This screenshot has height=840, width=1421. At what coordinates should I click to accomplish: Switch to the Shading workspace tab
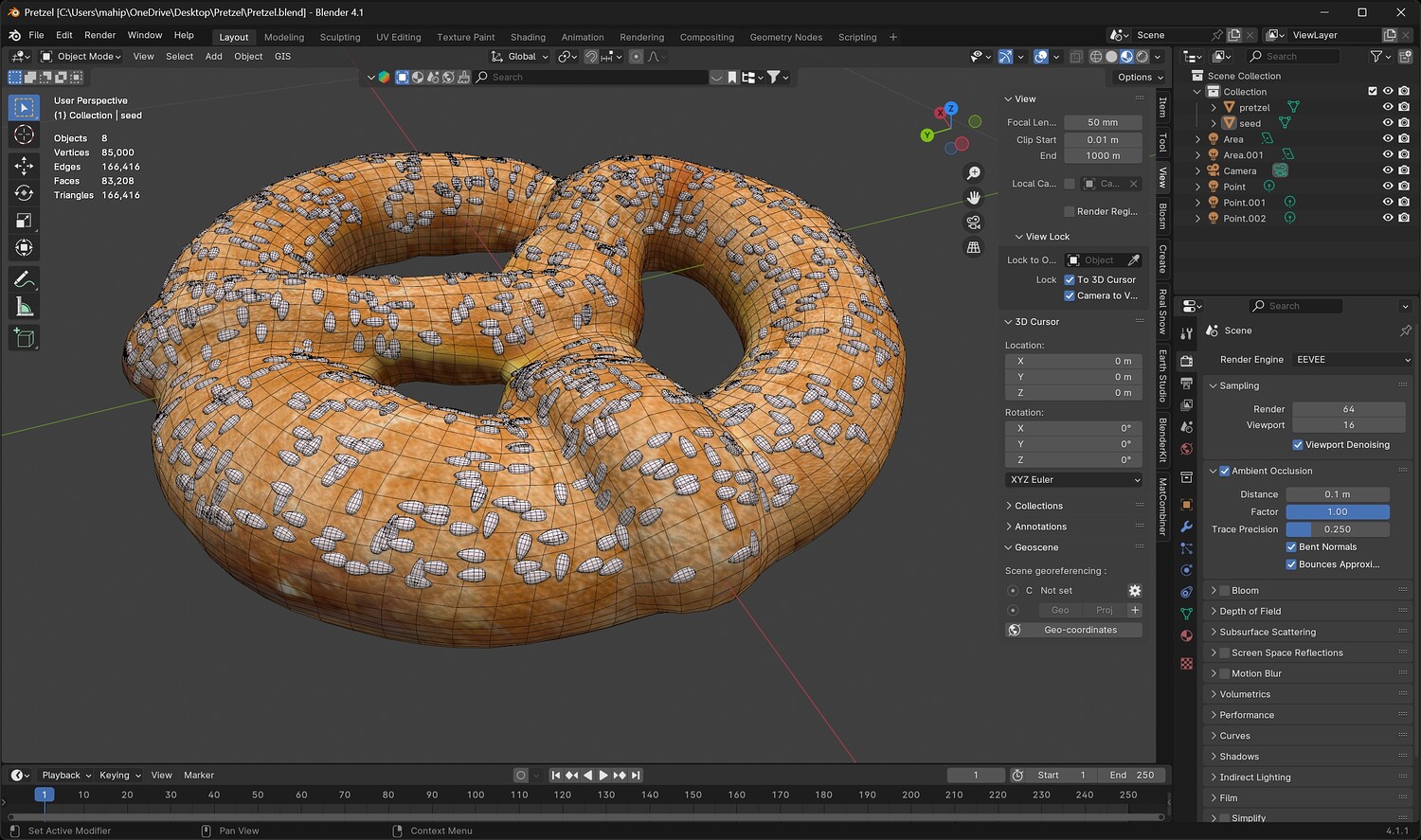528,37
